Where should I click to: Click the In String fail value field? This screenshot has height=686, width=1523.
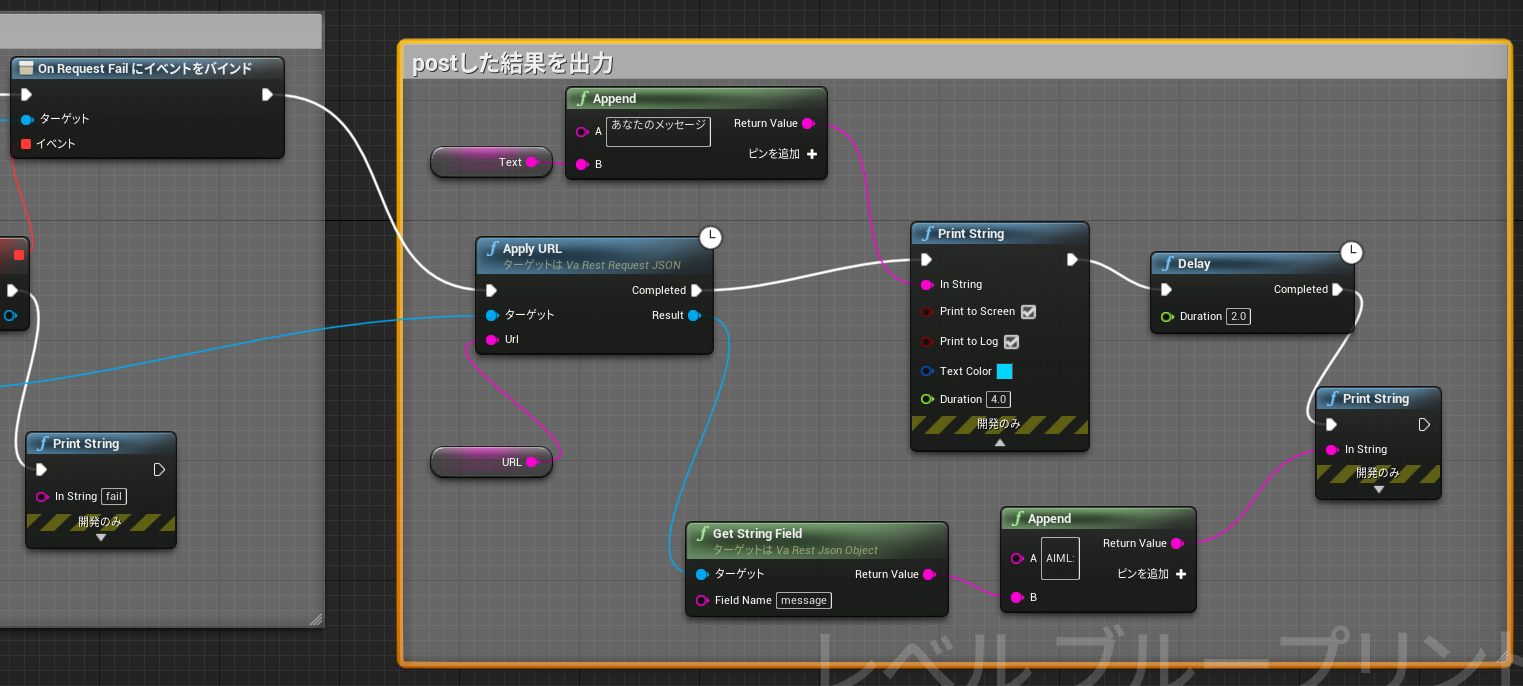pyautogui.click(x=115, y=496)
